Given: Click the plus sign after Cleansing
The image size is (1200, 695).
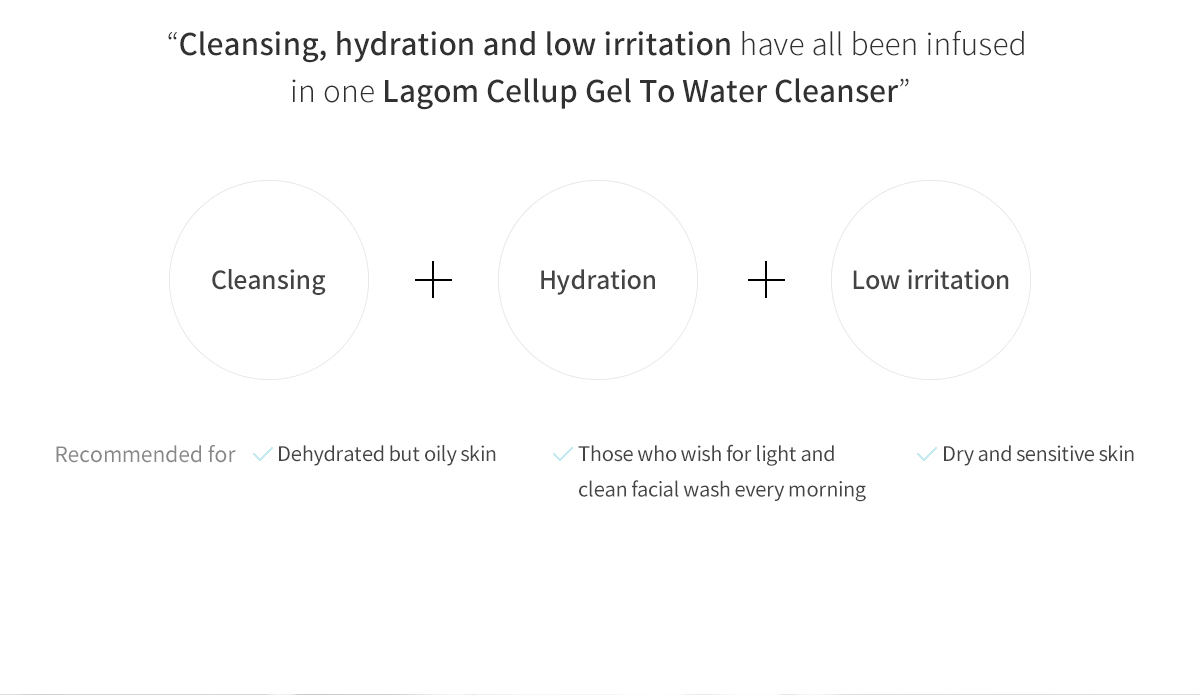Looking at the screenshot, I should (433, 281).
